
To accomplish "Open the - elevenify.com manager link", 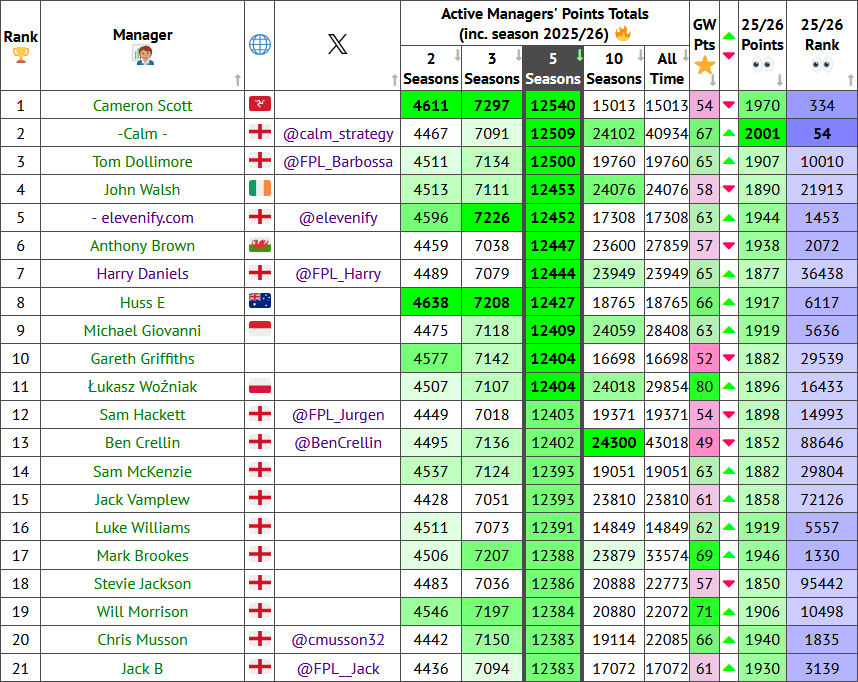I will tap(142, 218).
